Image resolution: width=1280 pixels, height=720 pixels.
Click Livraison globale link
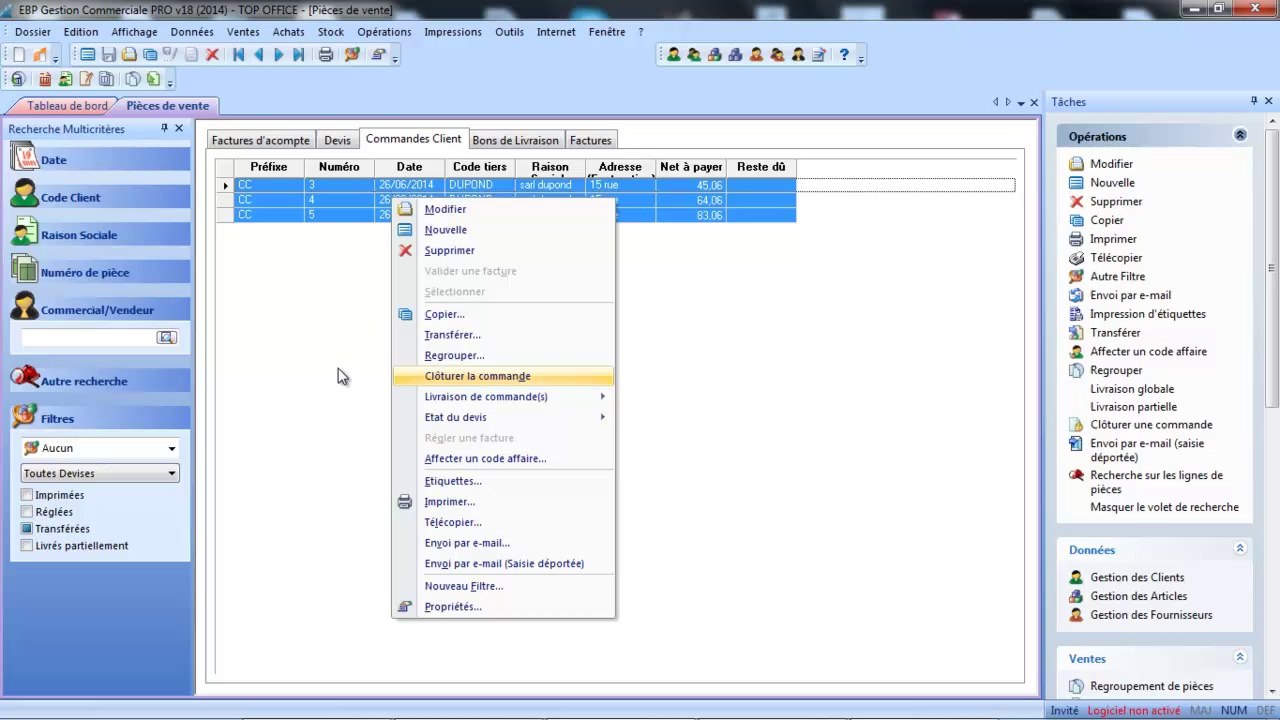click(x=1132, y=389)
